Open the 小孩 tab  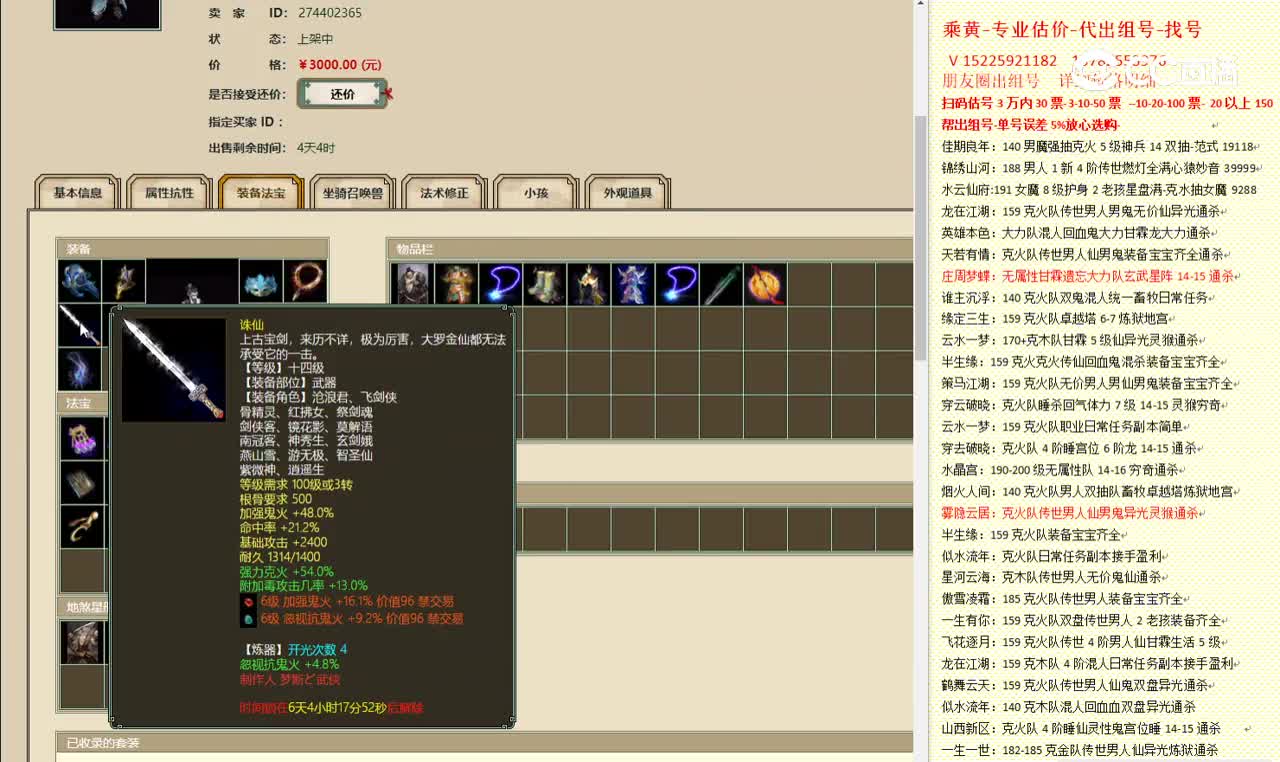coord(536,192)
